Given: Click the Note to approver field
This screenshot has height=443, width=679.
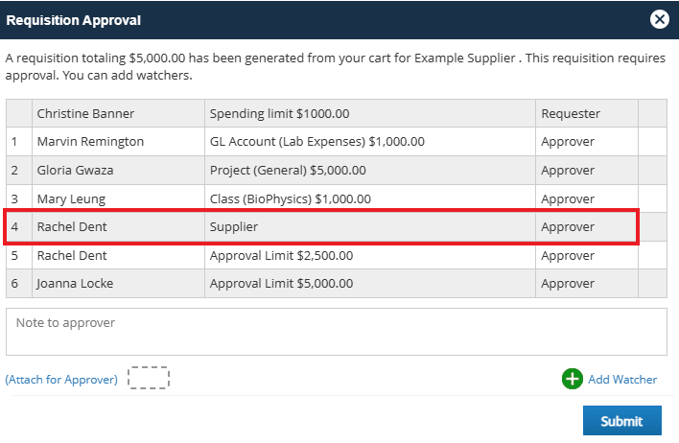Looking at the screenshot, I should coord(336,332).
